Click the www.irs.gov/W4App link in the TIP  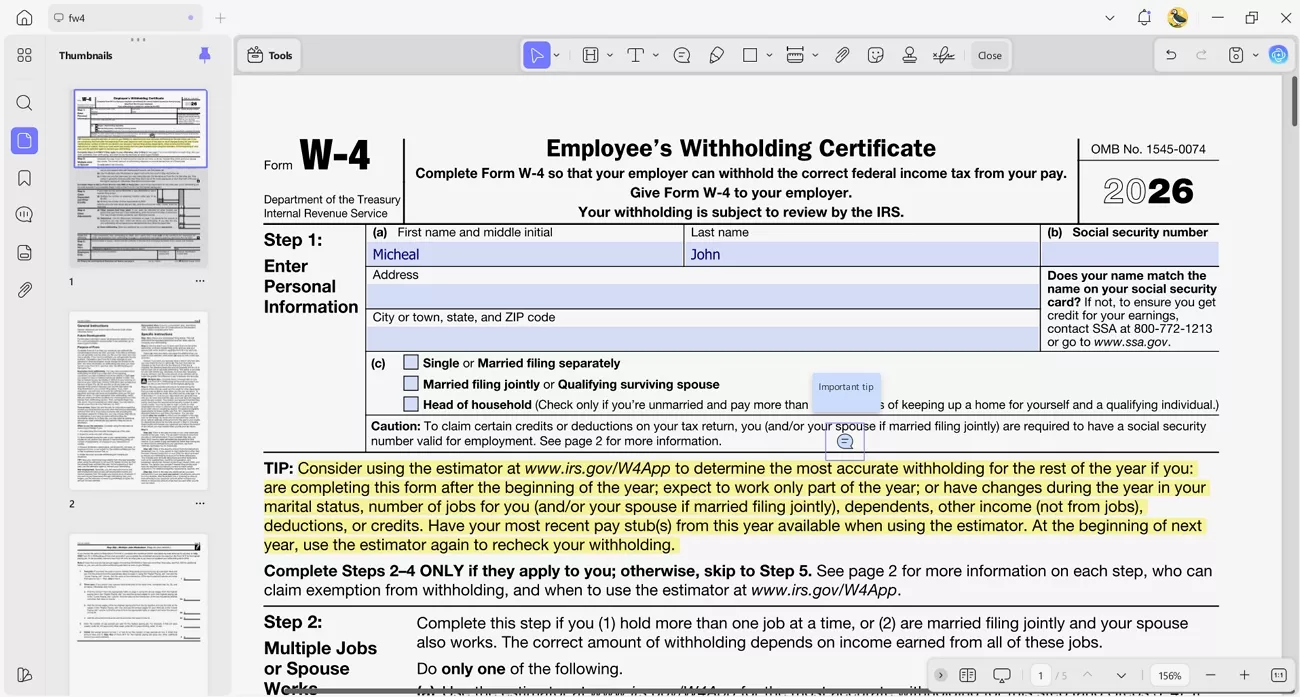click(x=597, y=468)
